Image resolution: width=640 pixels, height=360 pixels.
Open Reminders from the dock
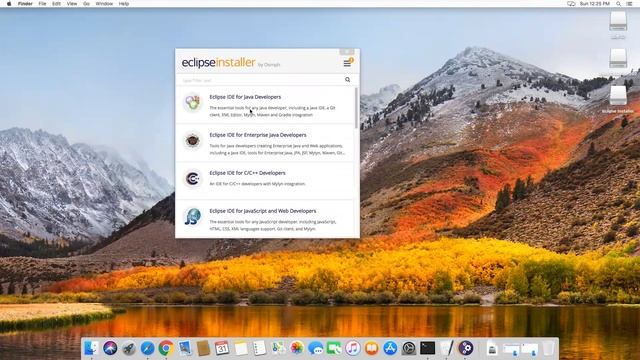coord(259,348)
